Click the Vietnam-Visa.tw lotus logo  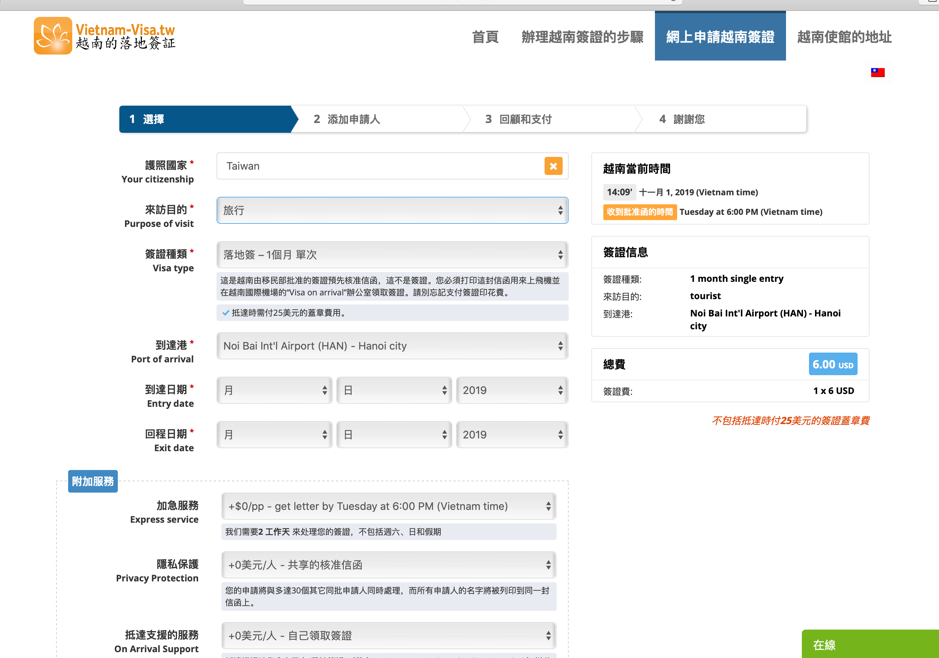[53, 36]
